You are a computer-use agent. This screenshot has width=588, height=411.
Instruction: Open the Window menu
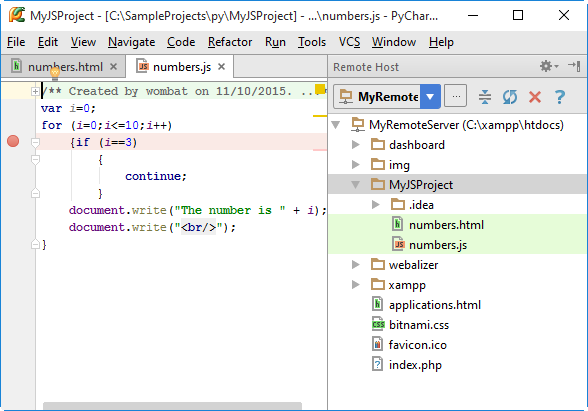pos(394,42)
